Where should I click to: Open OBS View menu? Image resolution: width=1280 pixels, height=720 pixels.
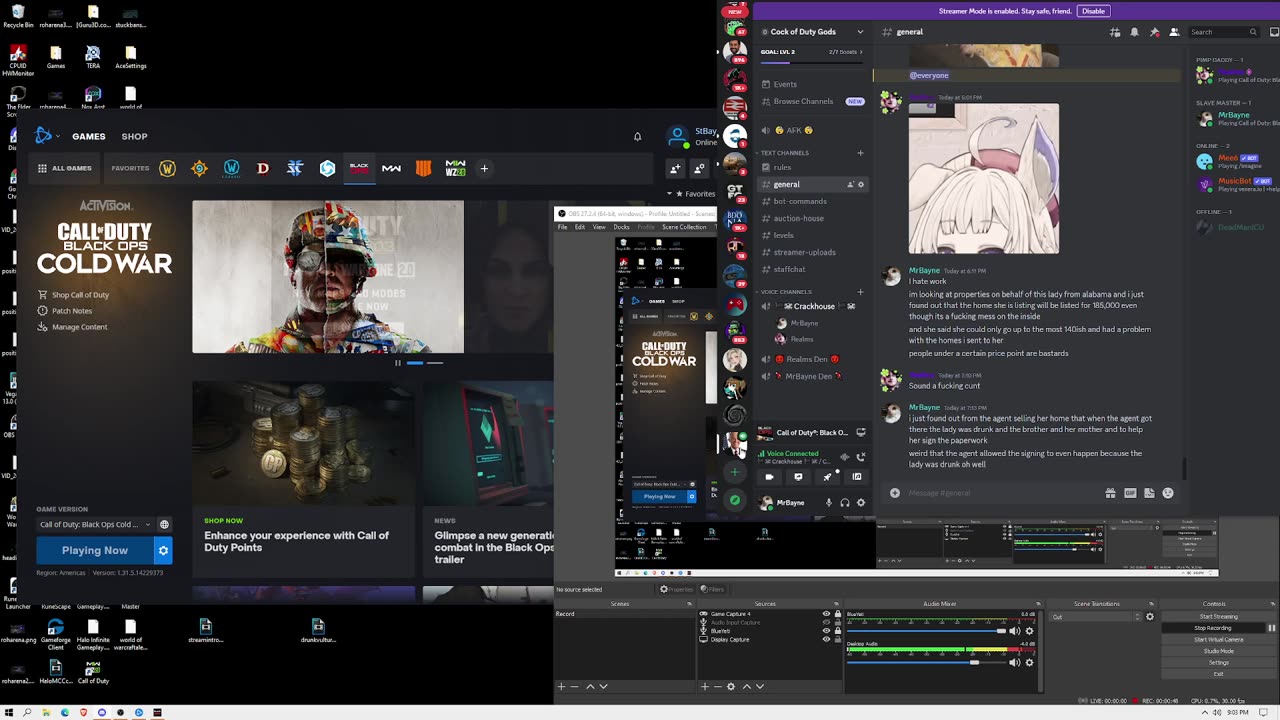tap(599, 227)
